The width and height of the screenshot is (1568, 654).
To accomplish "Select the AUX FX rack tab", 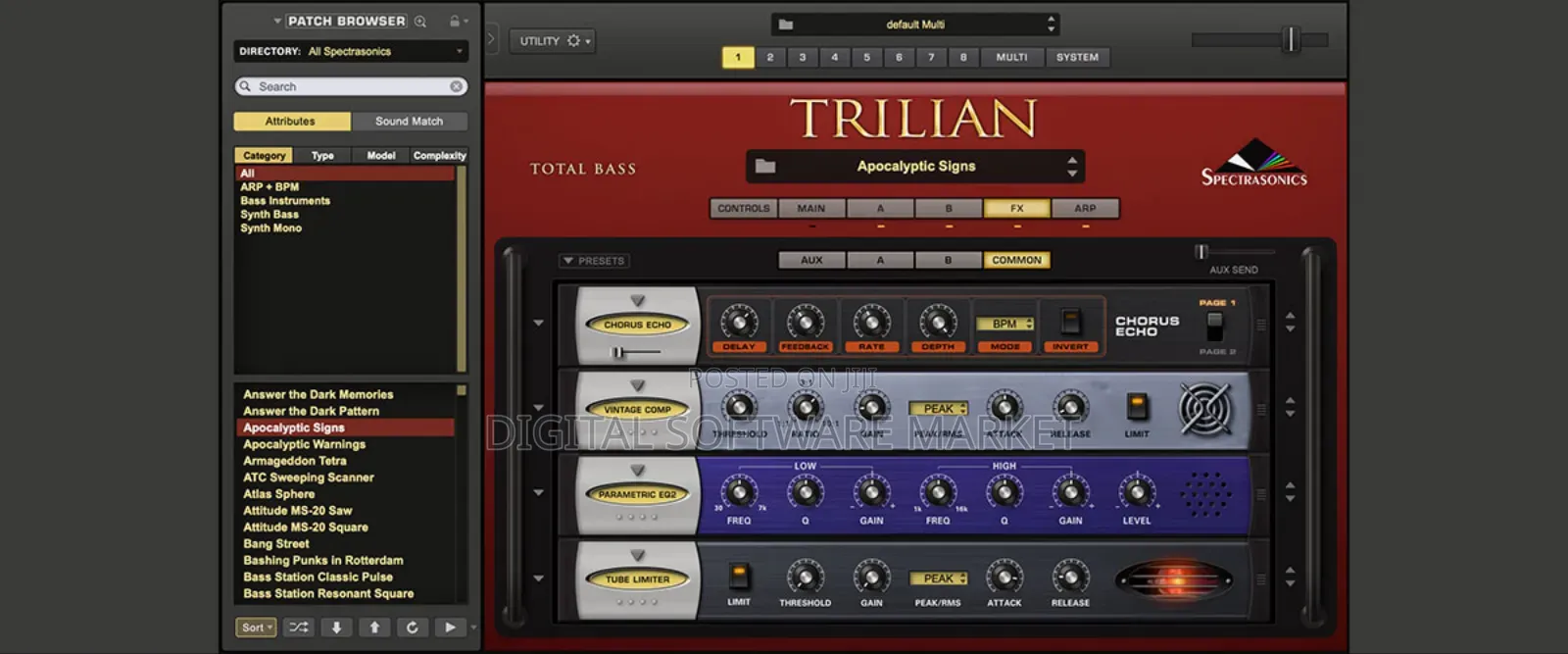I will click(x=811, y=260).
